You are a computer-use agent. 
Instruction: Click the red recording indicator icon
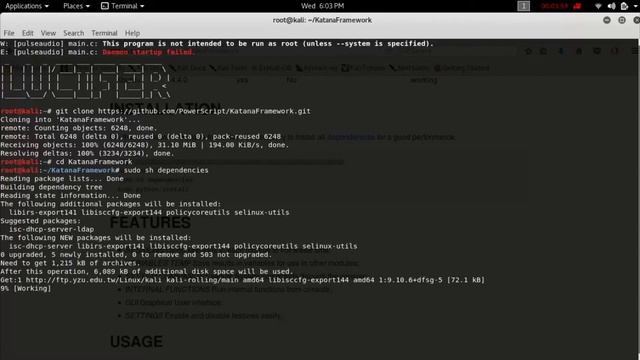[x=577, y=6]
